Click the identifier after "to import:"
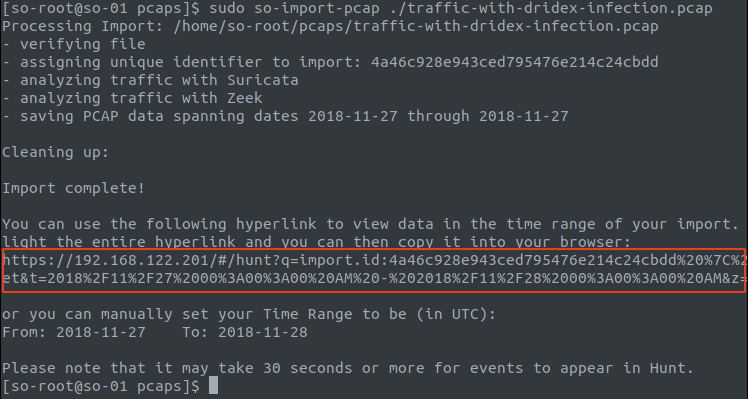The image size is (748, 399). 515,62
